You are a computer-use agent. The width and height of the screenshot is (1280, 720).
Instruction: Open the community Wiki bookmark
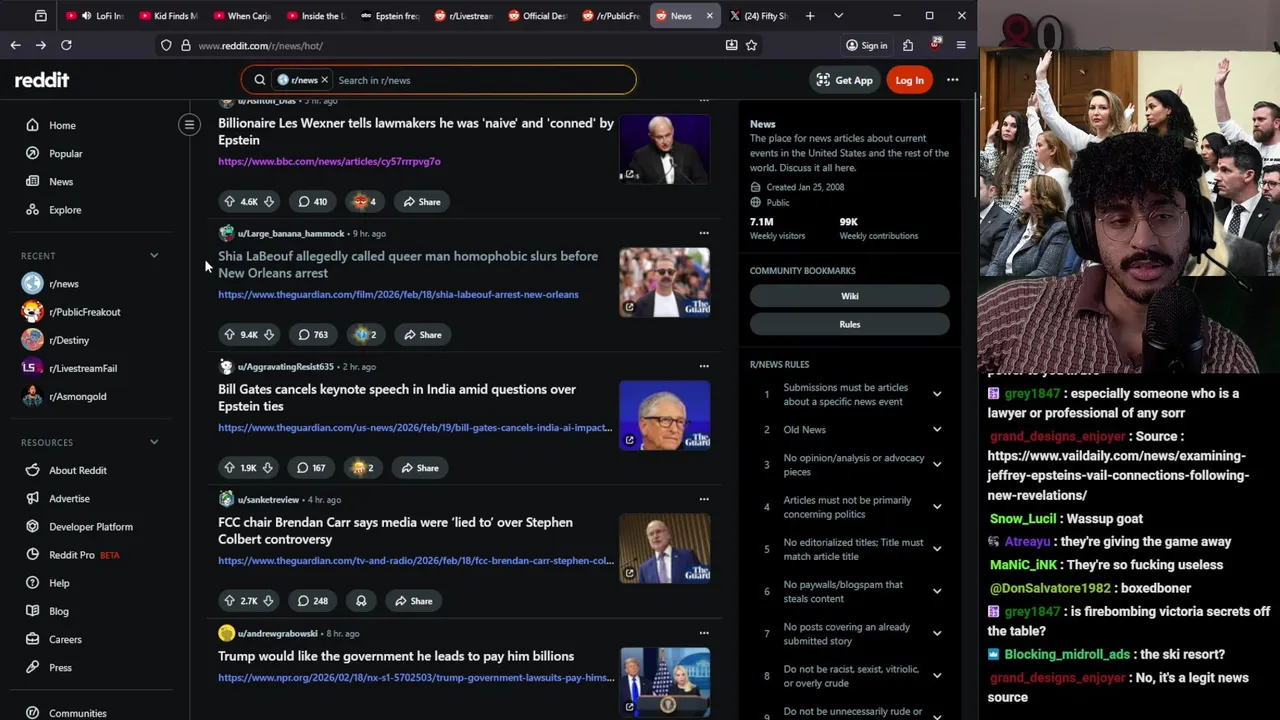pyautogui.click(x=849, y=296)
